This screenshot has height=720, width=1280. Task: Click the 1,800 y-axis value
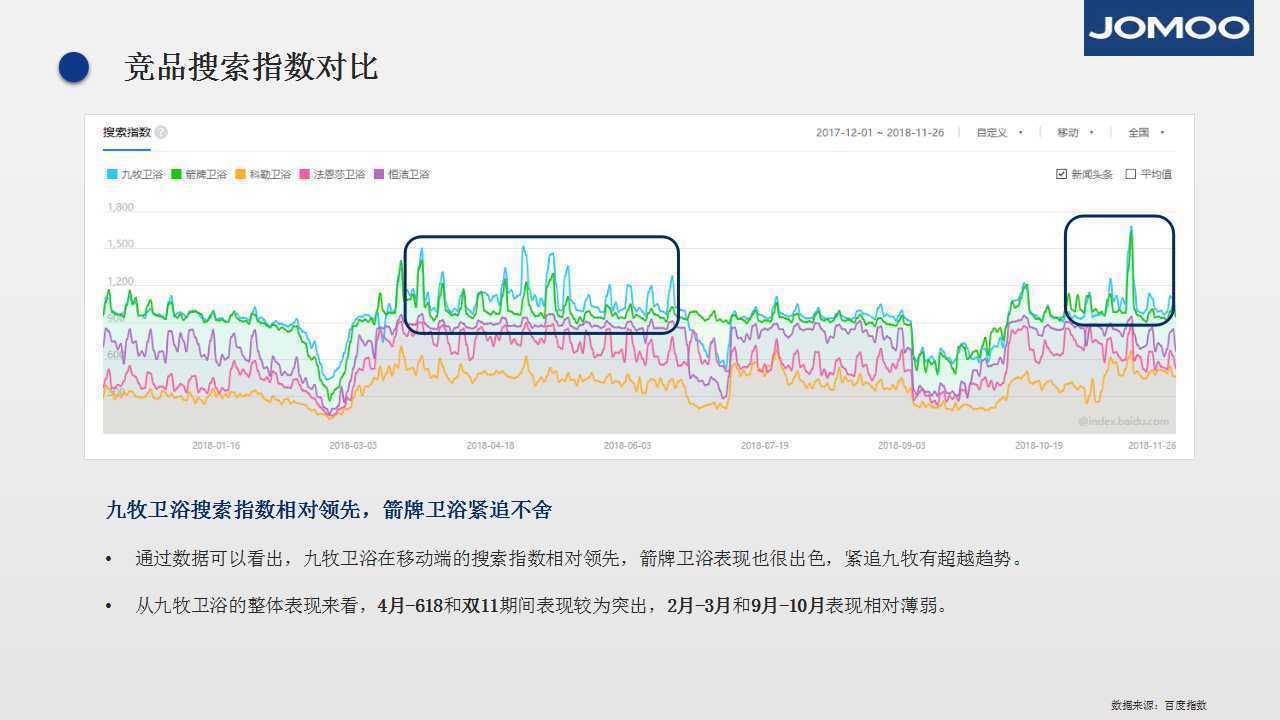pyautogui.click(x=120, y=207)
